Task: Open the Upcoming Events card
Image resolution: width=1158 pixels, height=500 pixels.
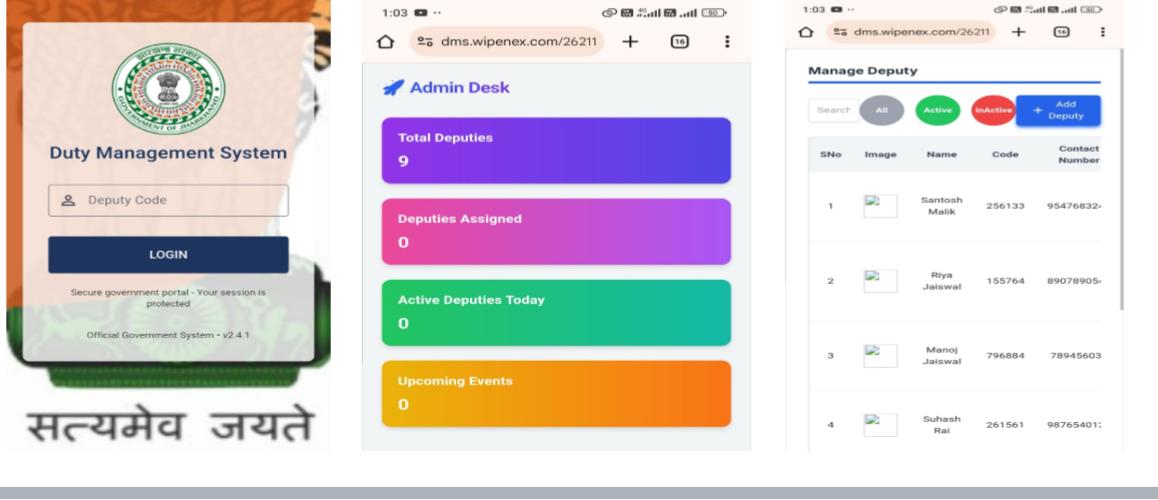Action: point(556,394)
